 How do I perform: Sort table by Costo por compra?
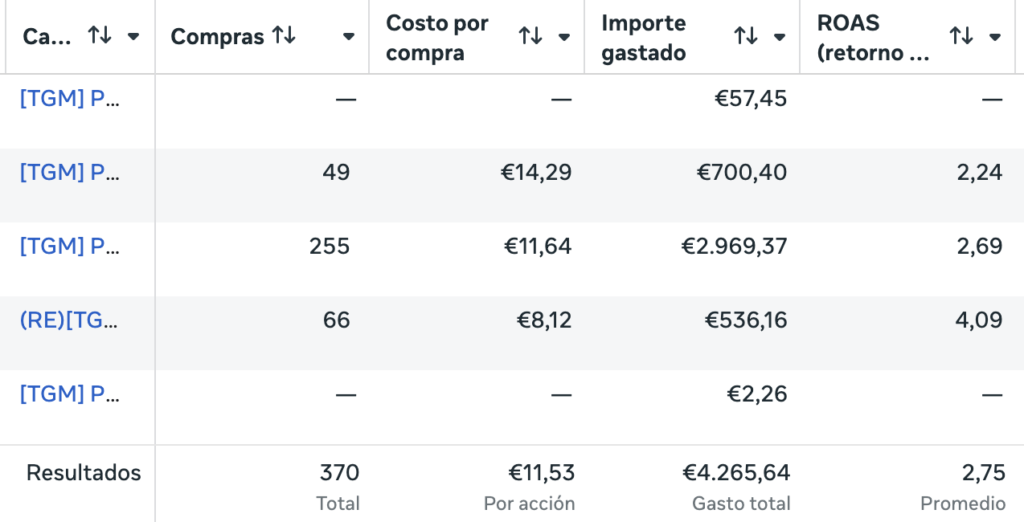(530, 37)
